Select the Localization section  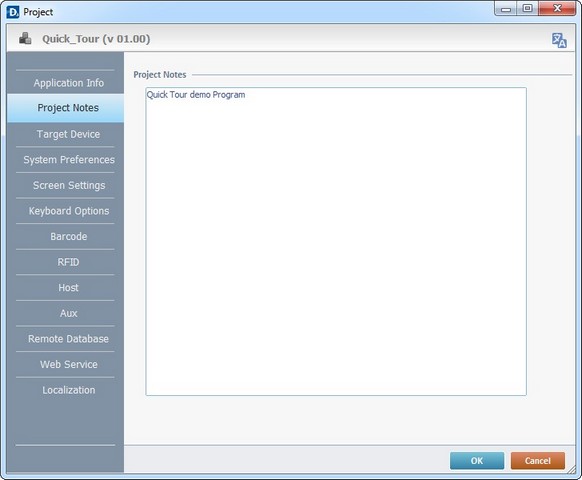[x=69, y=390]
